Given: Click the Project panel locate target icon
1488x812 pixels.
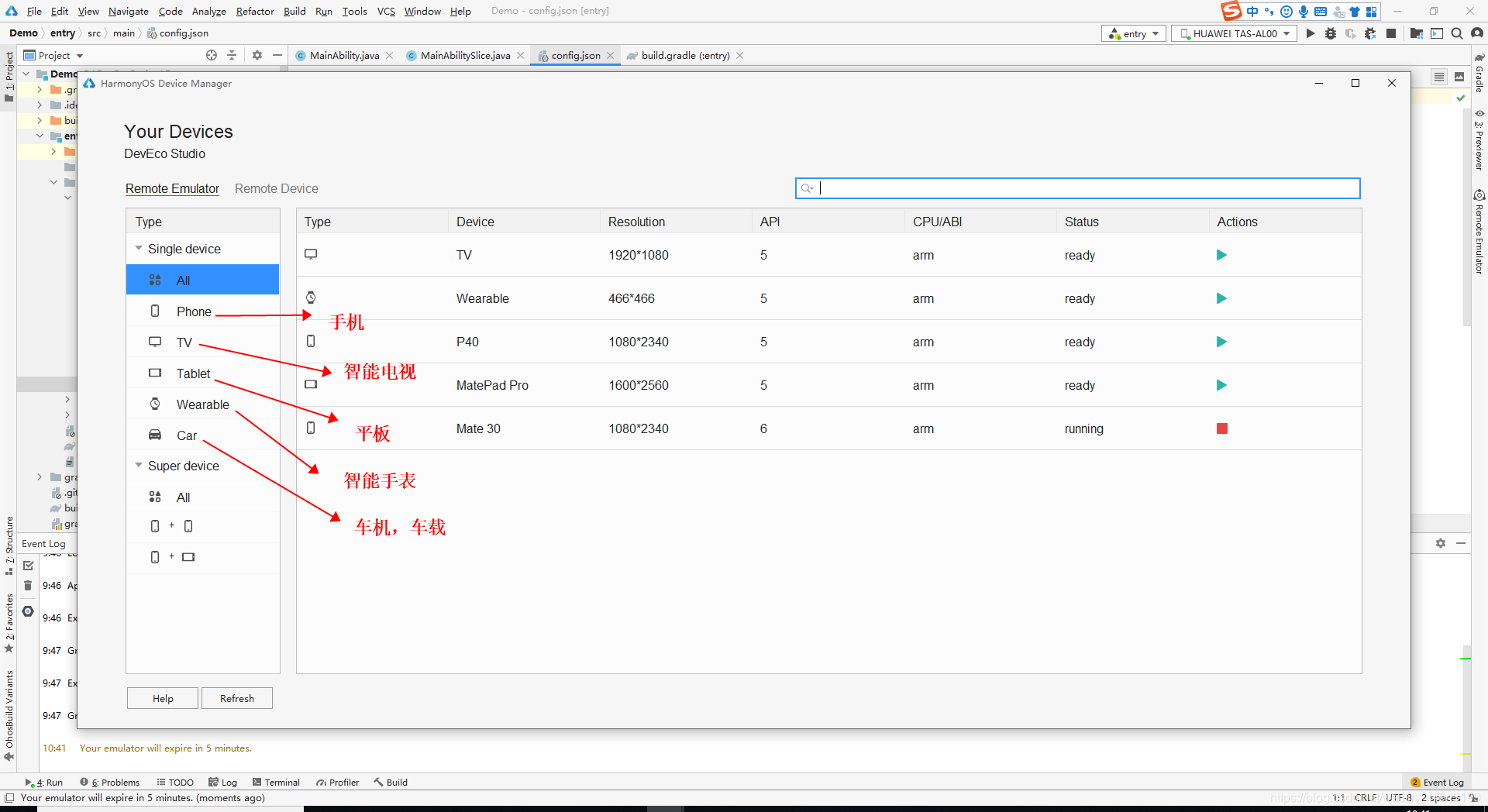Looking at the screenshot, I should (212, 55).
